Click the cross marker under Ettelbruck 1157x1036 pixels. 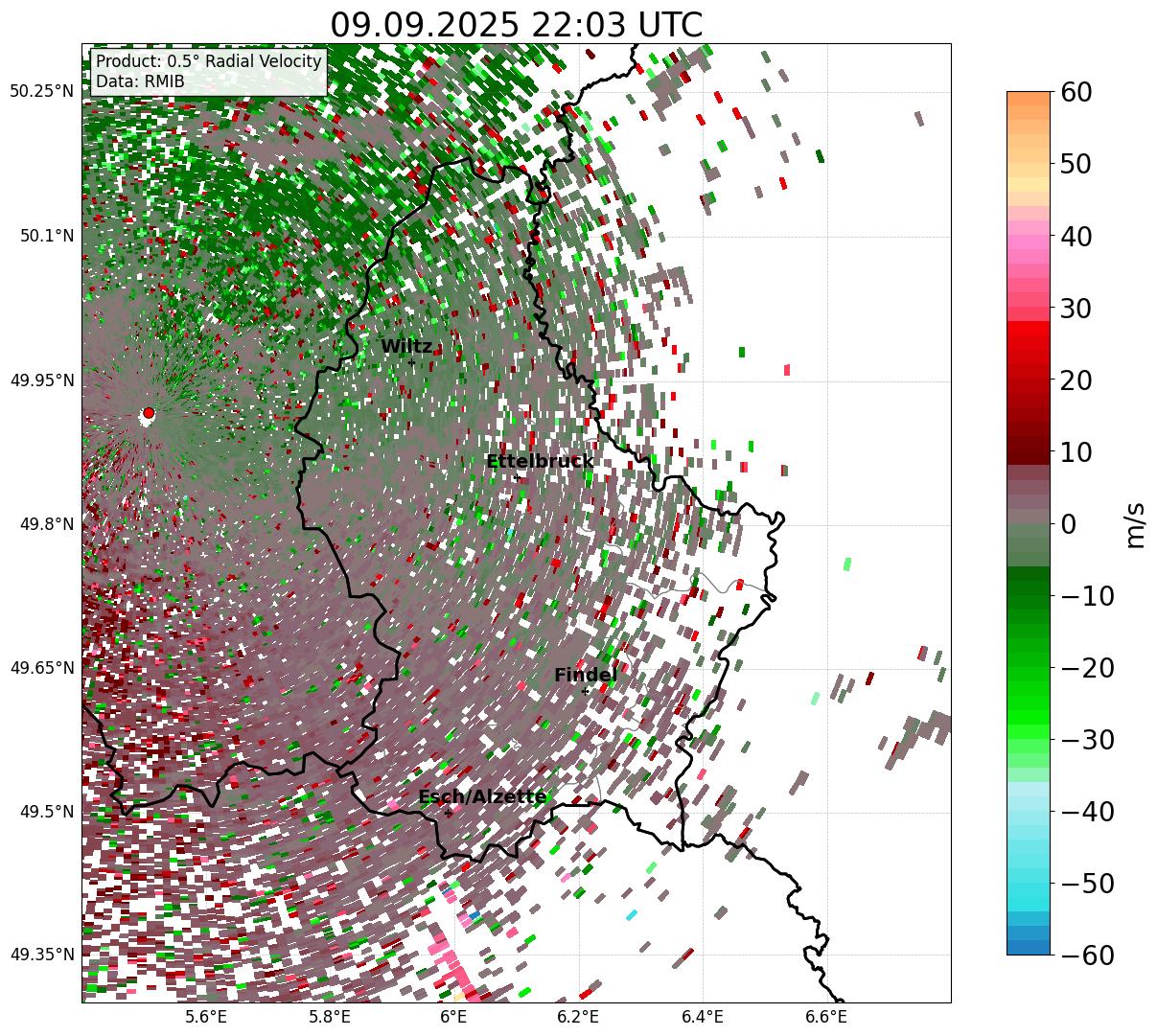click(x=517, y=477)
